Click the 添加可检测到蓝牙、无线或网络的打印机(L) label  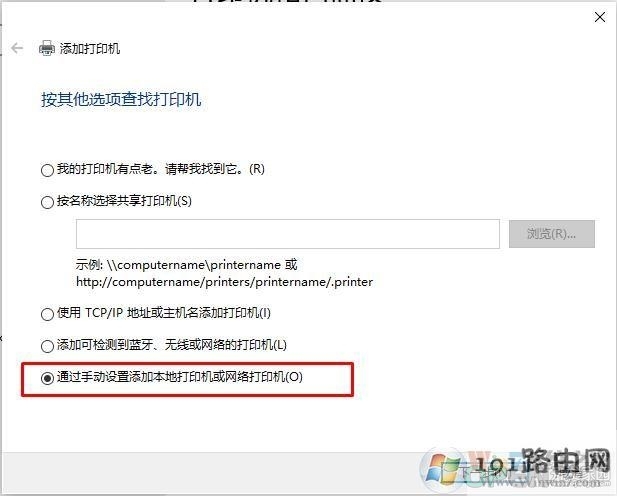tap(172, 345)
